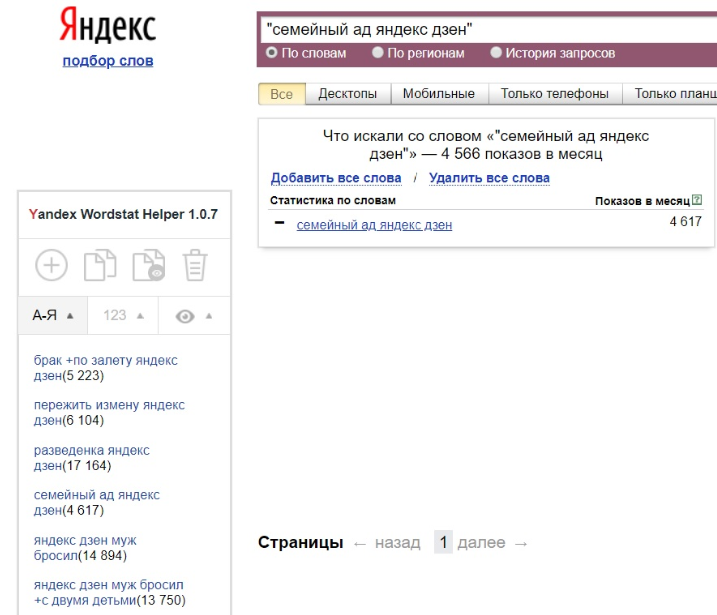
Task: Select семейный ад яндекс дзен(4 617) in helper list
Action: (96, 503)
